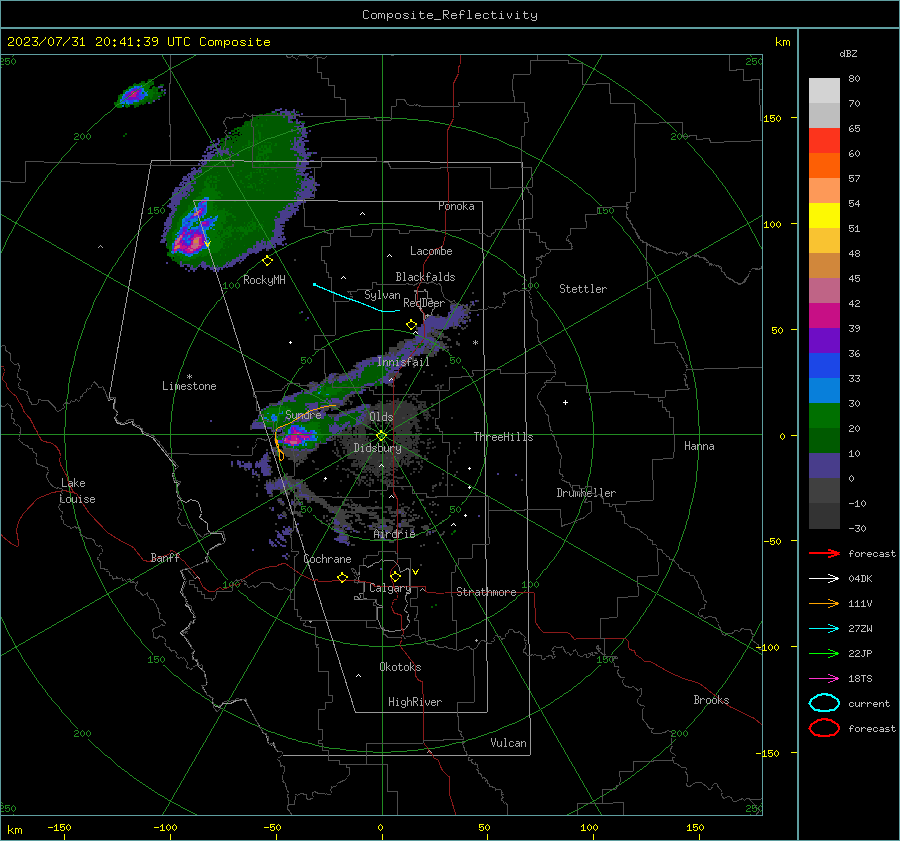Click the Okotoks city label
This screenshot has height=841, width=900.
(400, 667)
